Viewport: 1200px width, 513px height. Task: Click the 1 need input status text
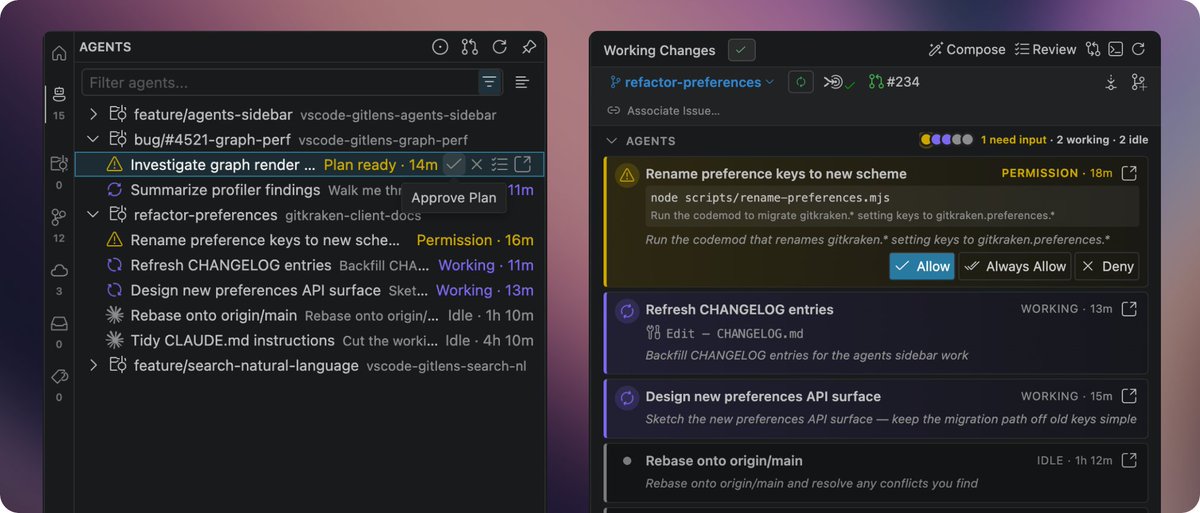point(1016,140)
